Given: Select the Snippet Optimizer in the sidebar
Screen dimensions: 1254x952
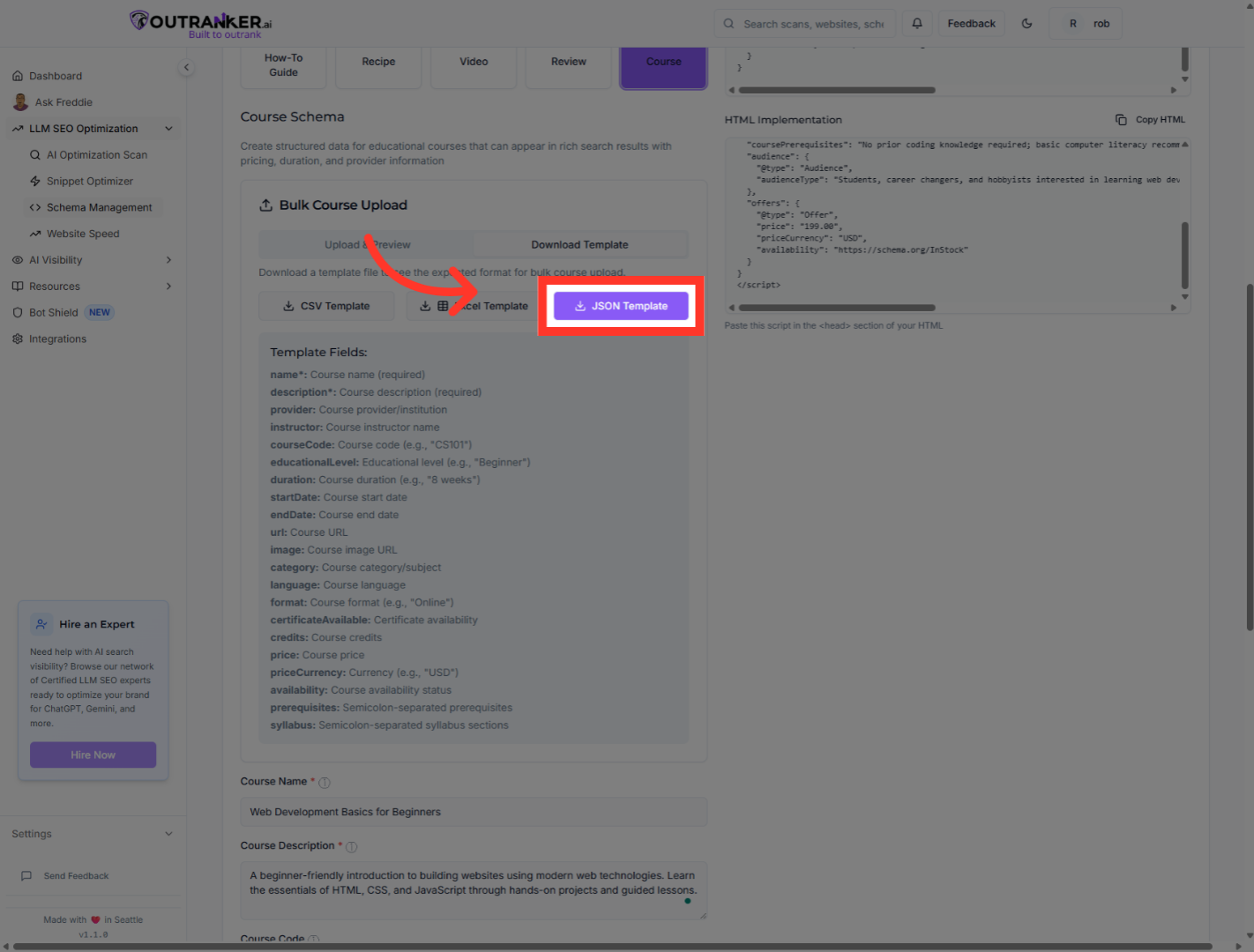Looking at the screenshot, I should [91, 181].
